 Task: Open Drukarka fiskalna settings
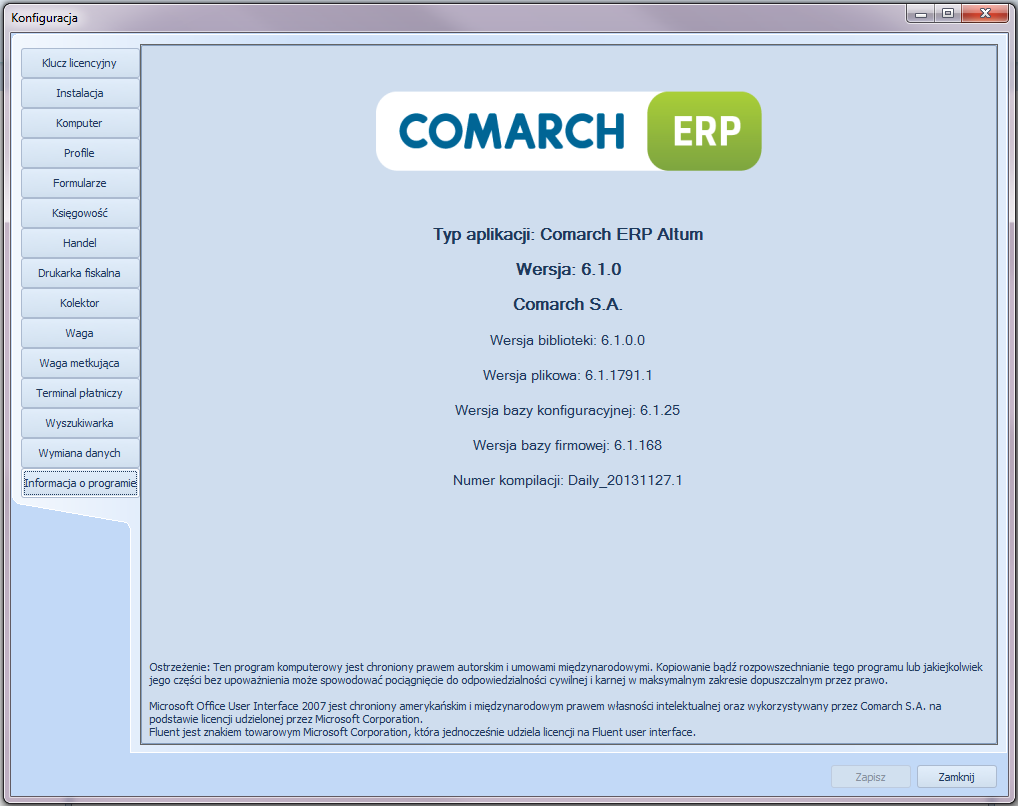coord(80,273)
